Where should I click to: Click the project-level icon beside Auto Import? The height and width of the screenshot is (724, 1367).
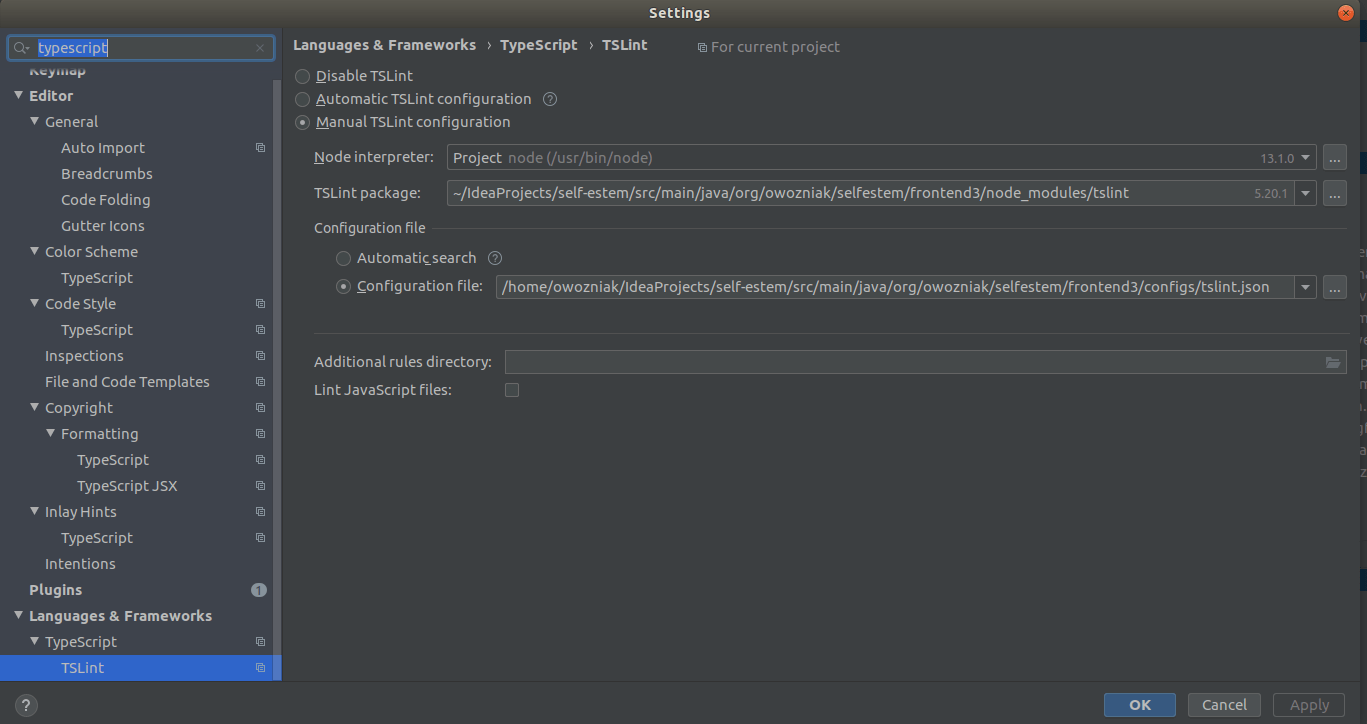(260, 148)
